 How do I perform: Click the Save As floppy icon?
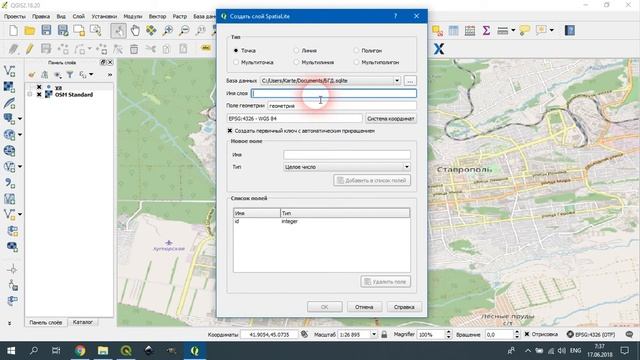(x=62, y=31)
